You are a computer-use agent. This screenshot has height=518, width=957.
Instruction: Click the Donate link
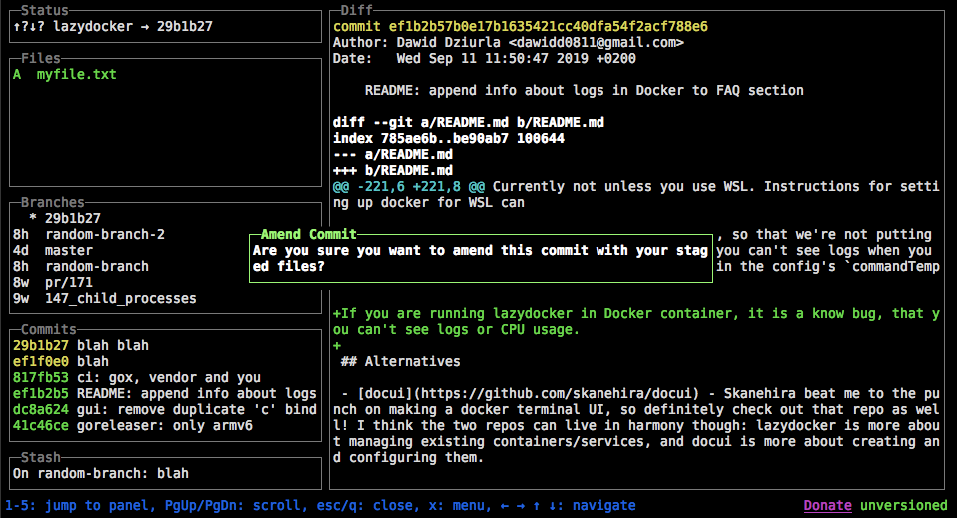tap(828, 505)
